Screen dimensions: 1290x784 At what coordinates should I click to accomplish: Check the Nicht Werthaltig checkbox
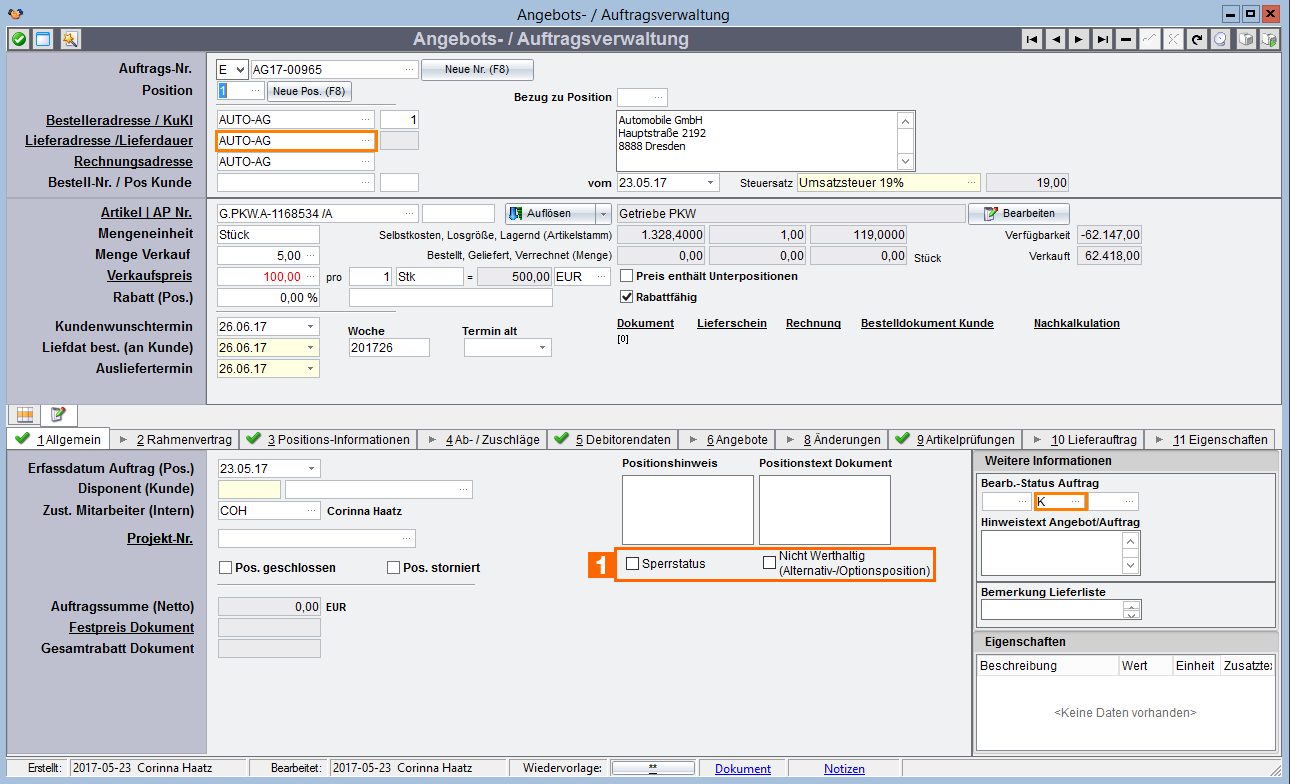click(x=769, y=563)
